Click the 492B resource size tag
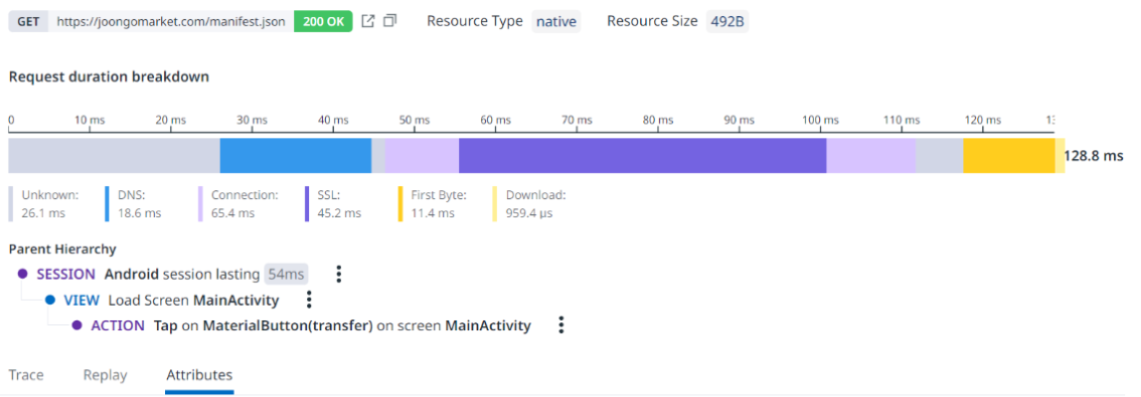The width and height of the screenshot is (1141, 397). tap(727, 22)
